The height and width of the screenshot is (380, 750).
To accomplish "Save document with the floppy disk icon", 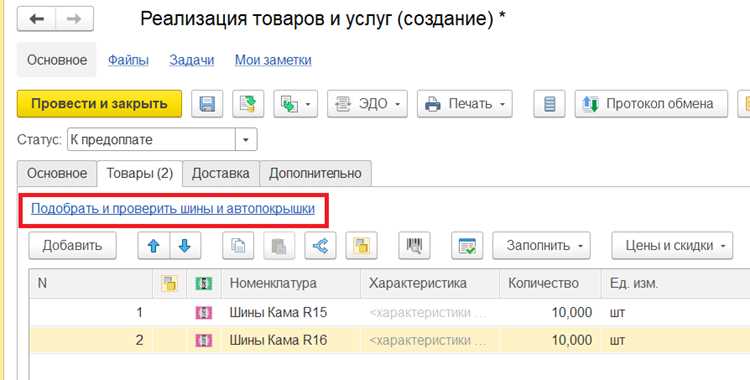I will (207, 104).
